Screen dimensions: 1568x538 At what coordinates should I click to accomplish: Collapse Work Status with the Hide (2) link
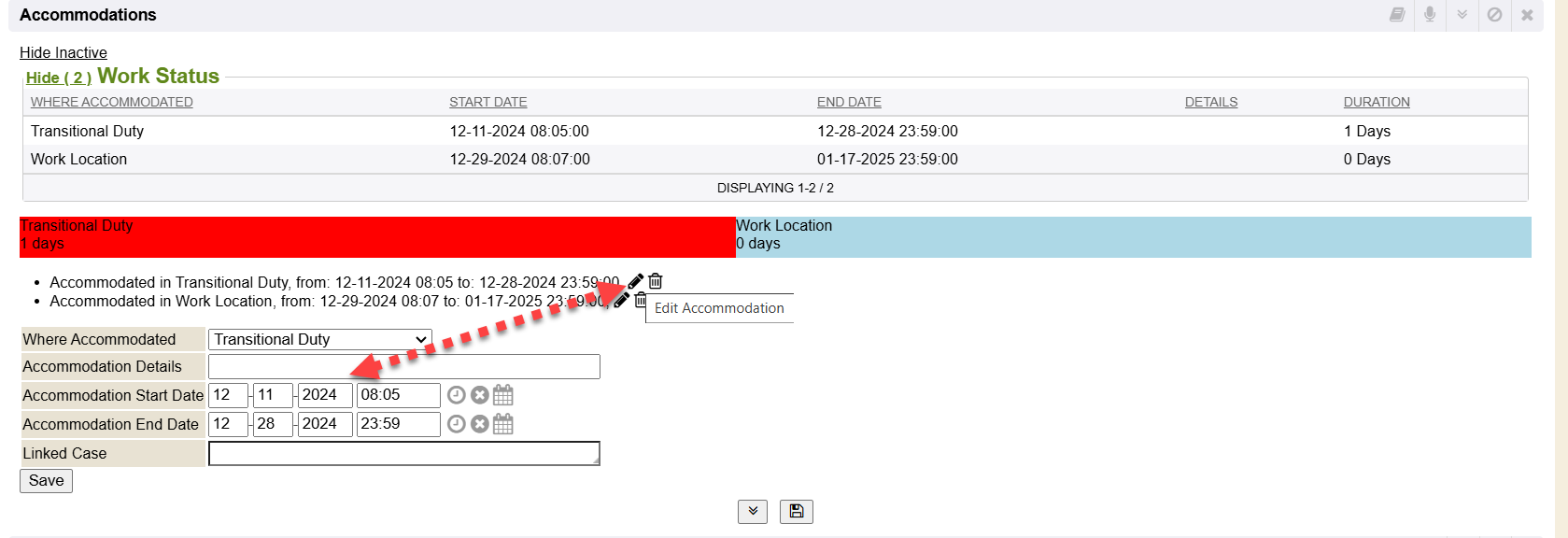58,78
